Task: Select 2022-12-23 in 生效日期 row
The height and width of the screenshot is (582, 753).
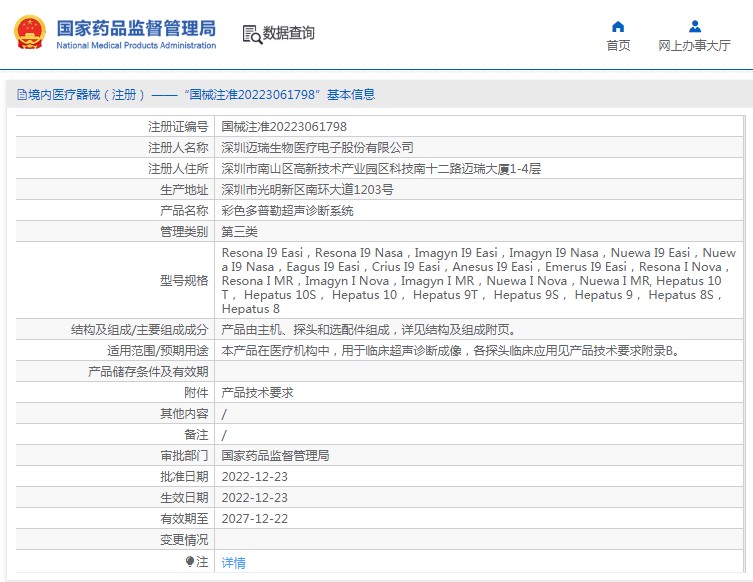Action: click(x=255, y=498)
